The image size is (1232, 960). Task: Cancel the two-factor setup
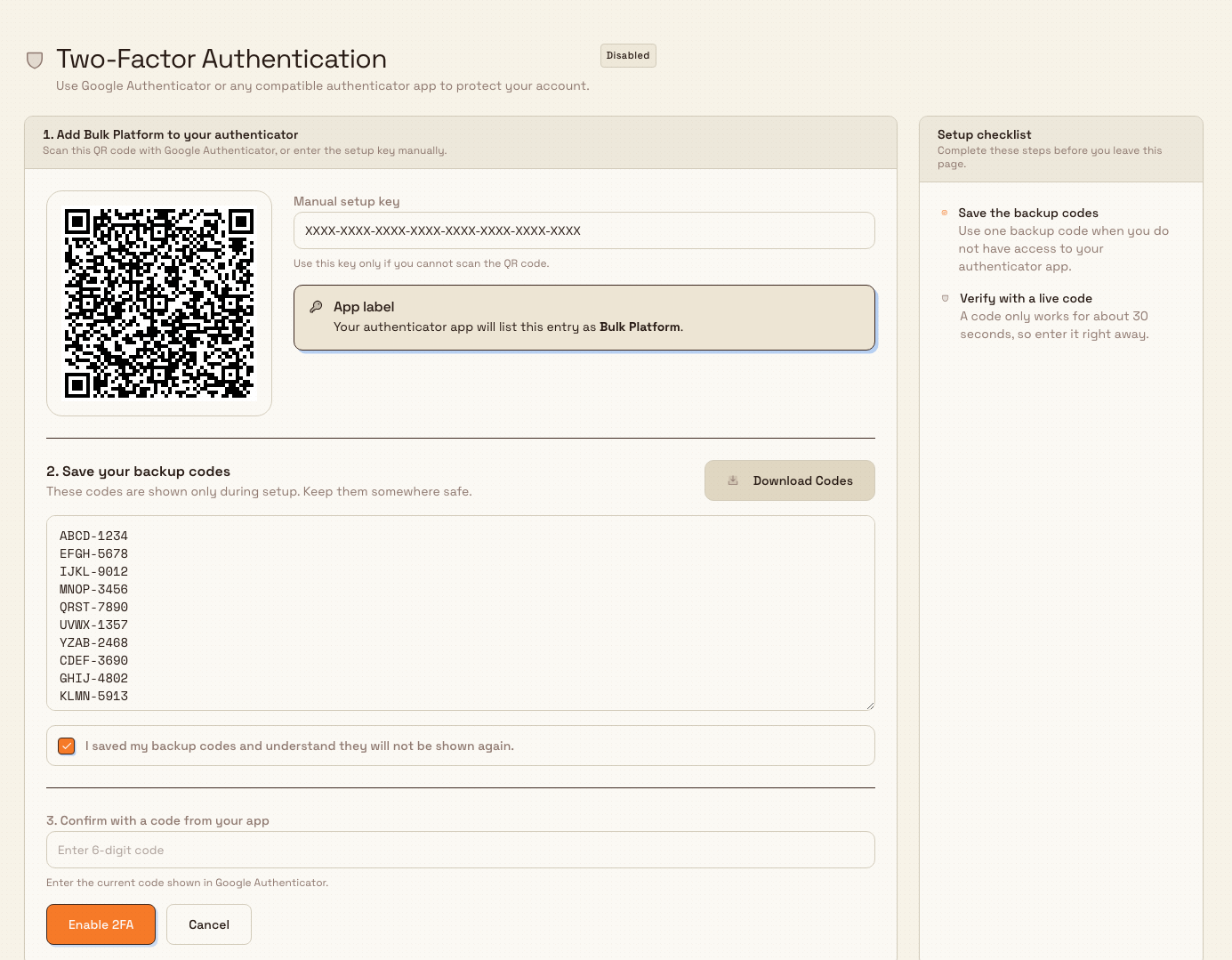click(x=209, y=924)
